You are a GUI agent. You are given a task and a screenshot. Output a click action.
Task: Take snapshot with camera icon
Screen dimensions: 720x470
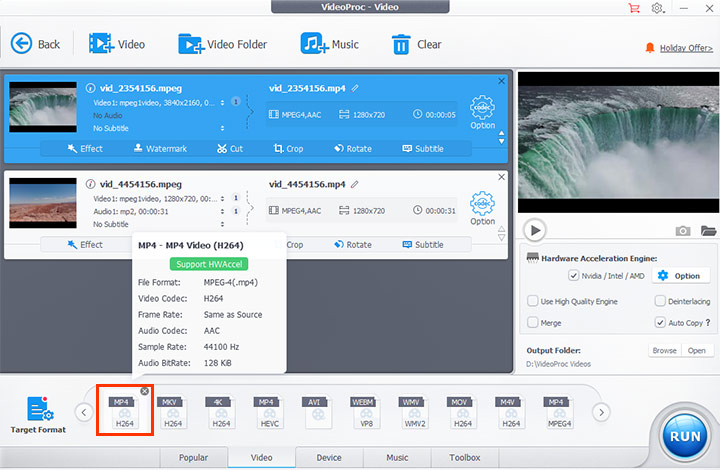tap(683, 231)
